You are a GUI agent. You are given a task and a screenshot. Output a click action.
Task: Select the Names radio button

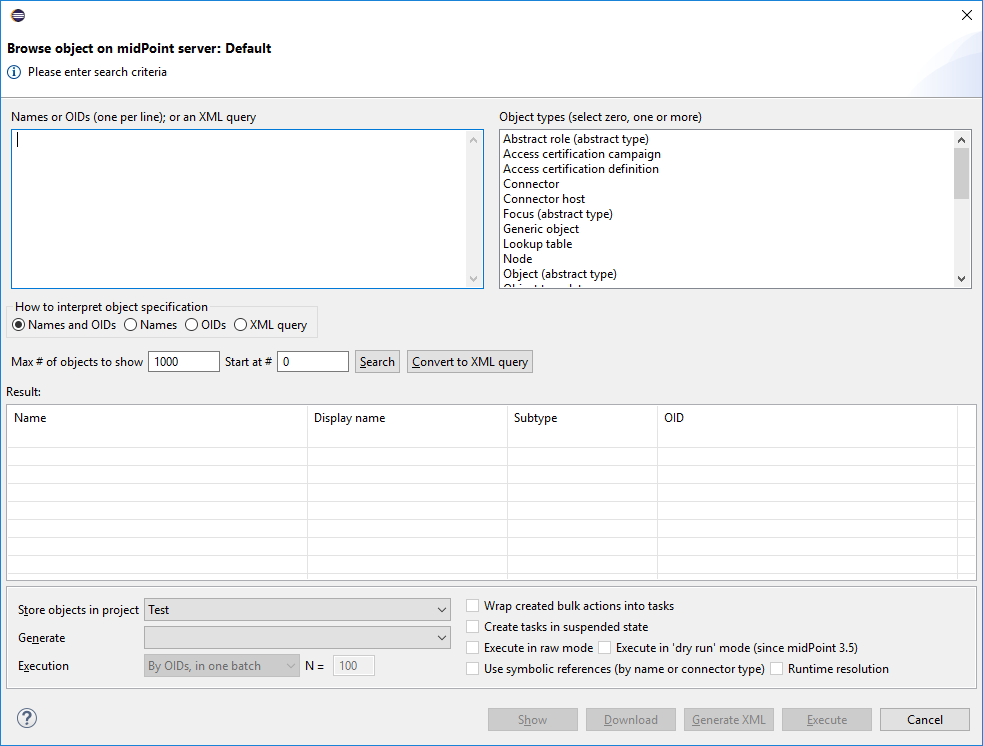[x=131, y=325]
